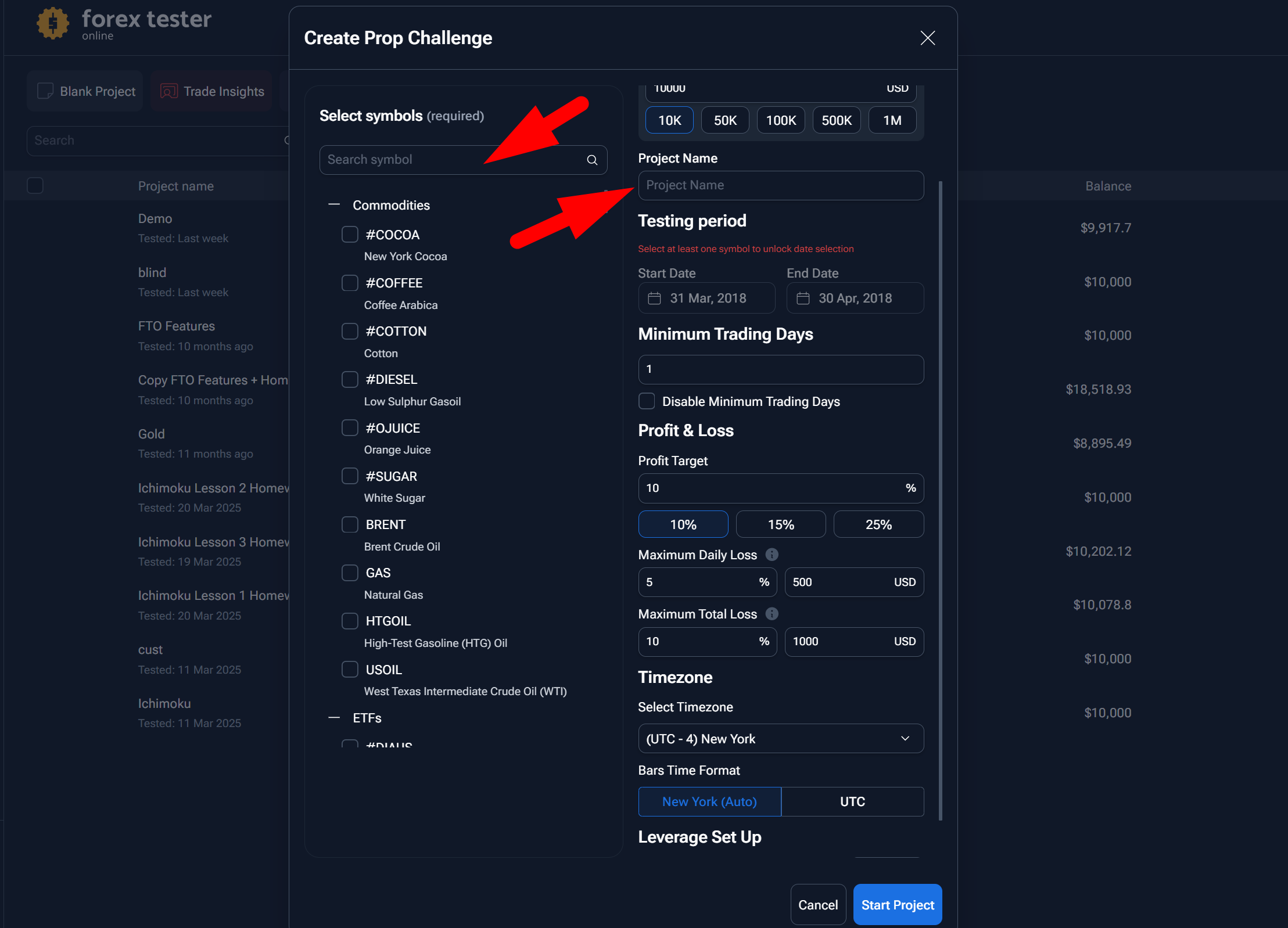Select the 10K balance preset

(x=669, y=120)
